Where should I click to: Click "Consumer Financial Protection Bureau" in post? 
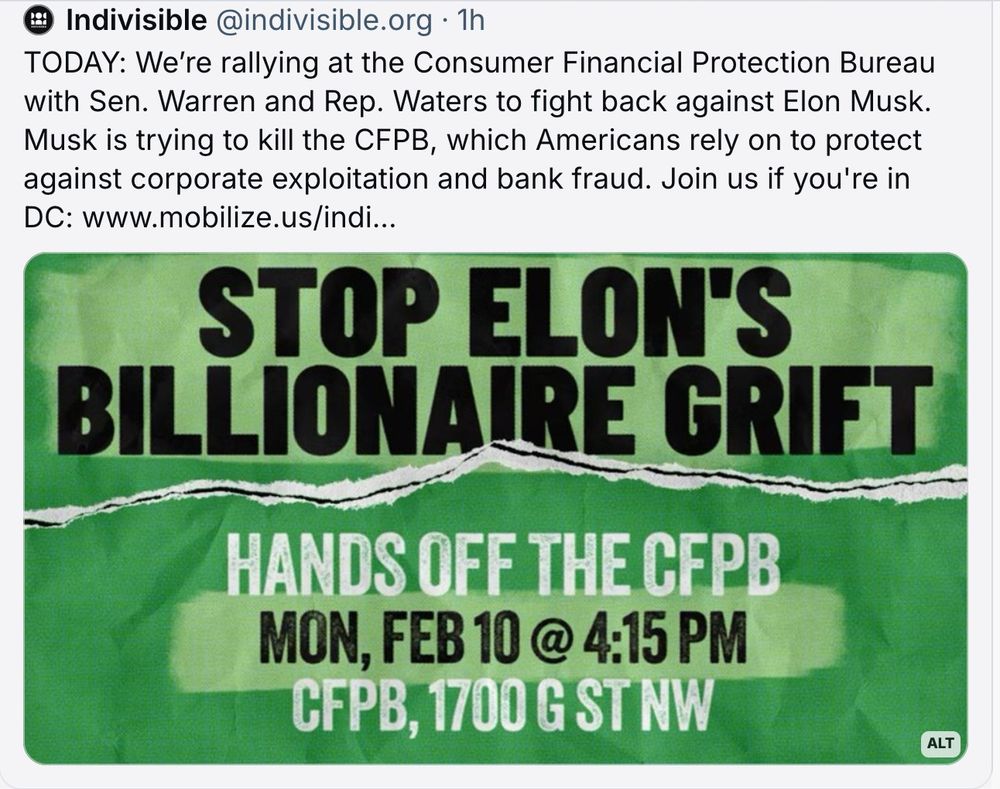click(674, 63)
